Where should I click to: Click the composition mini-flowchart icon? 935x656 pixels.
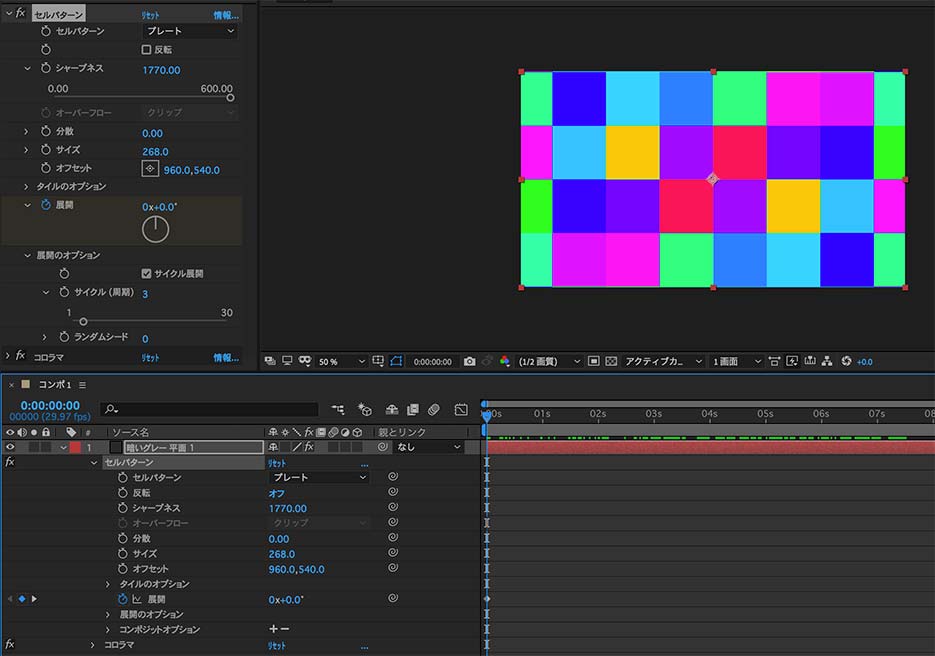(x=340, y=410)
